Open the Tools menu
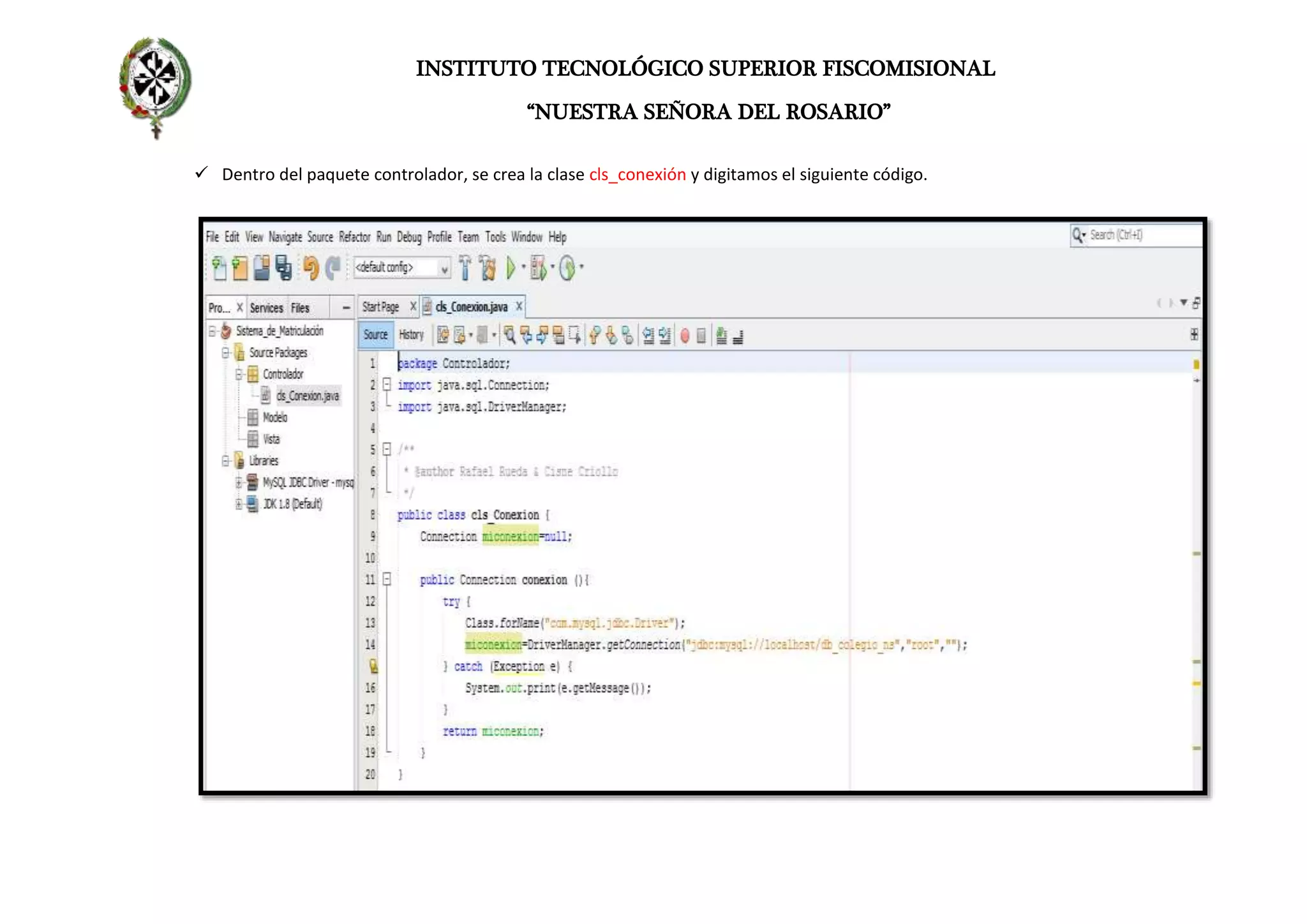 pyautogui.click(x=495, y=237)
